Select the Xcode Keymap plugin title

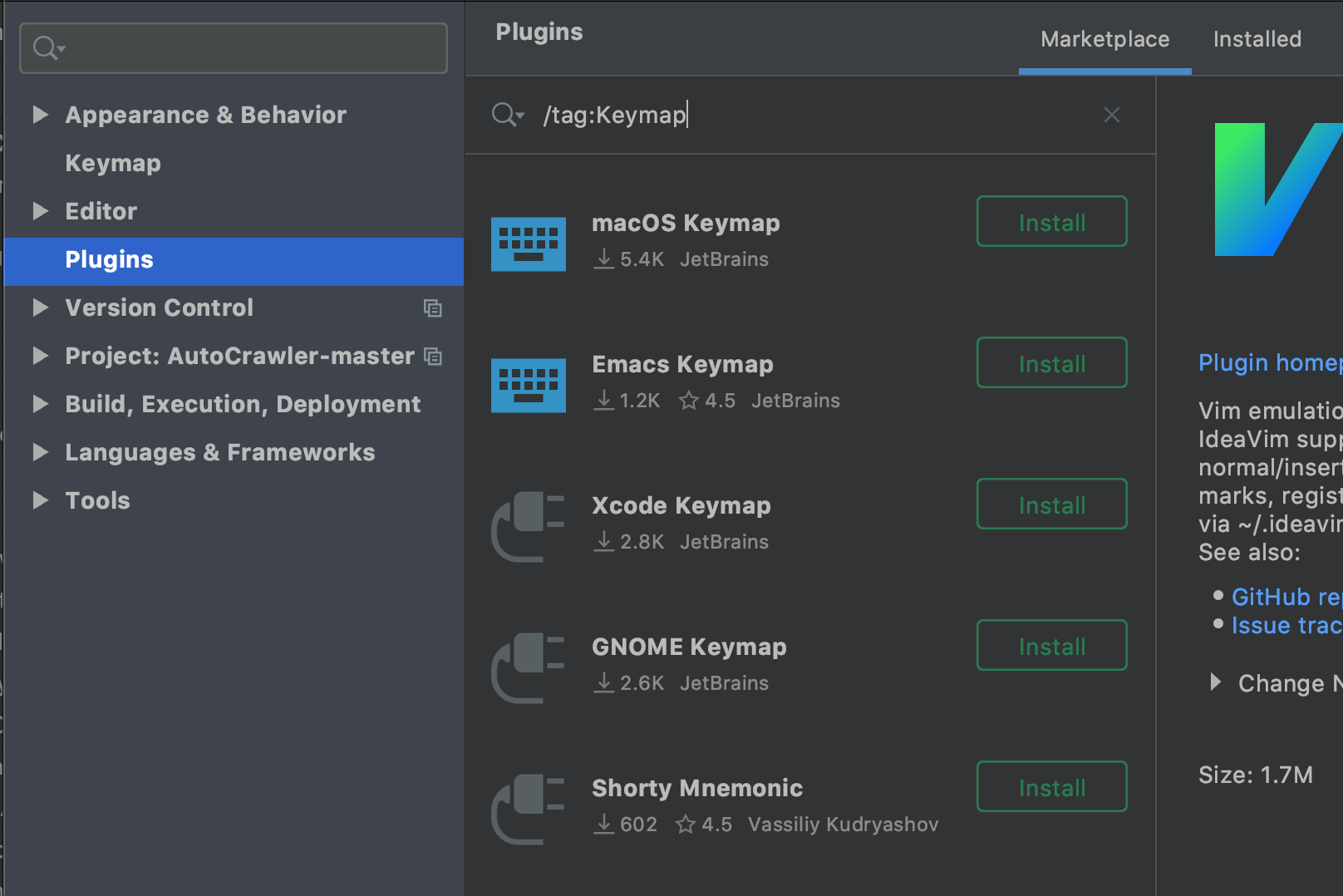point(681,505)
